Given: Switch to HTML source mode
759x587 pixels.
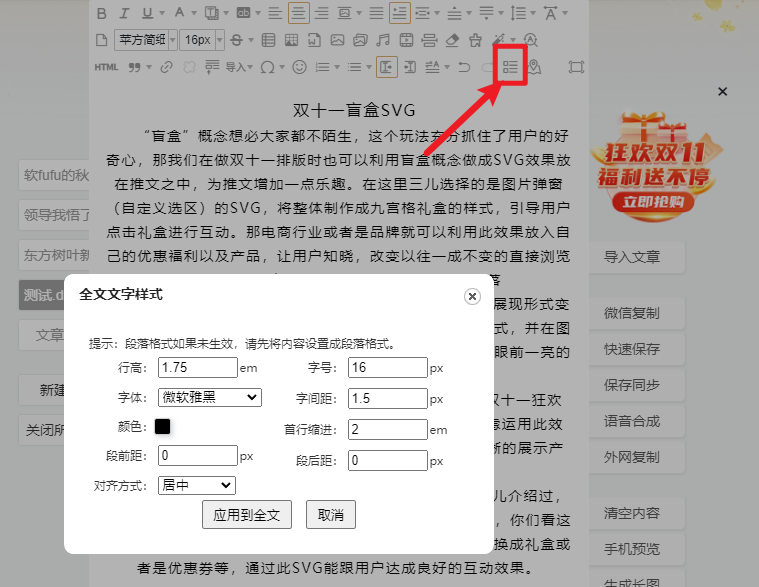Looking at the screenshot, I should pos(106,67).
